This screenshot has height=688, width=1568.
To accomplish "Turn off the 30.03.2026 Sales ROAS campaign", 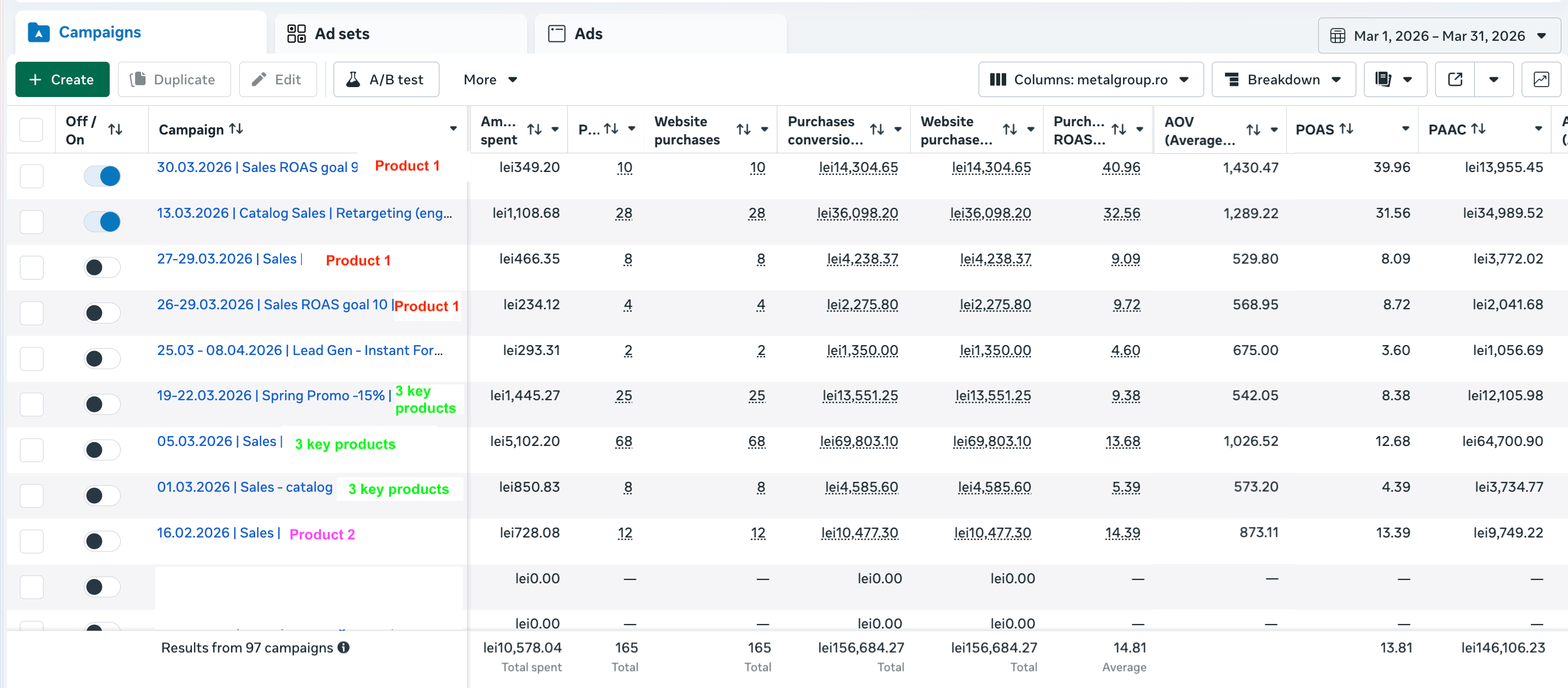I will [102, 176].
